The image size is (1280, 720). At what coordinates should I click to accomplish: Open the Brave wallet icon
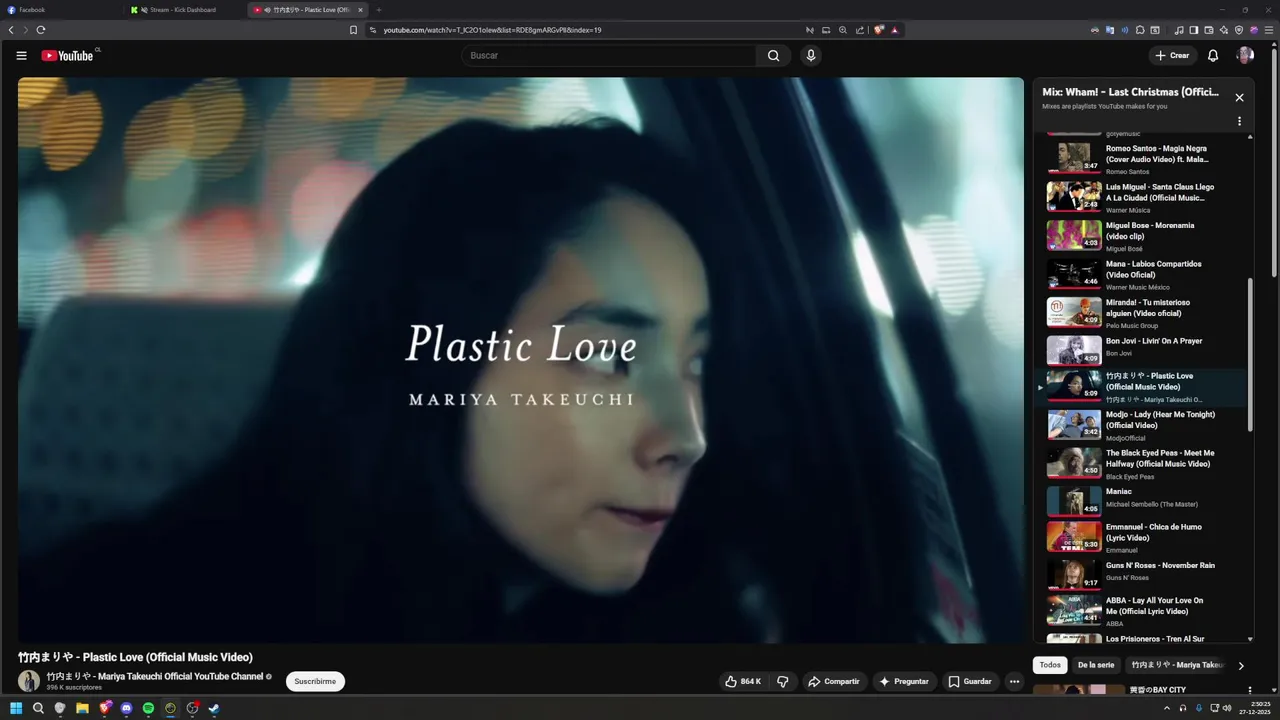tap(1209, 30)
